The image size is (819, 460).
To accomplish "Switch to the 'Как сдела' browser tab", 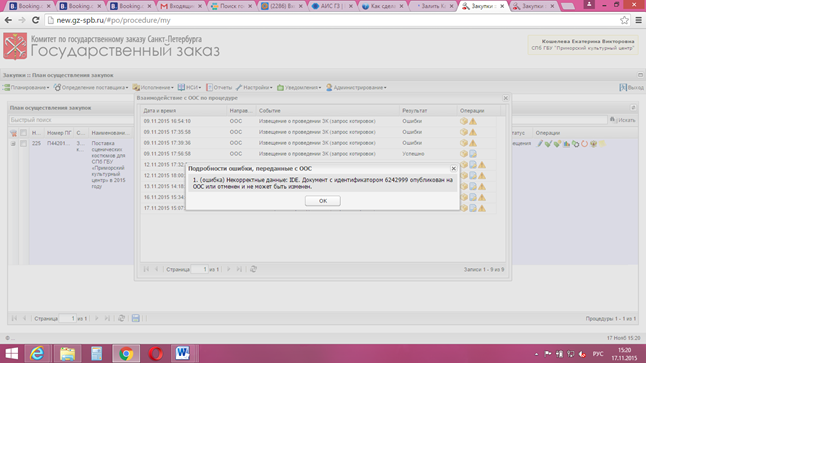I will 383,6.
